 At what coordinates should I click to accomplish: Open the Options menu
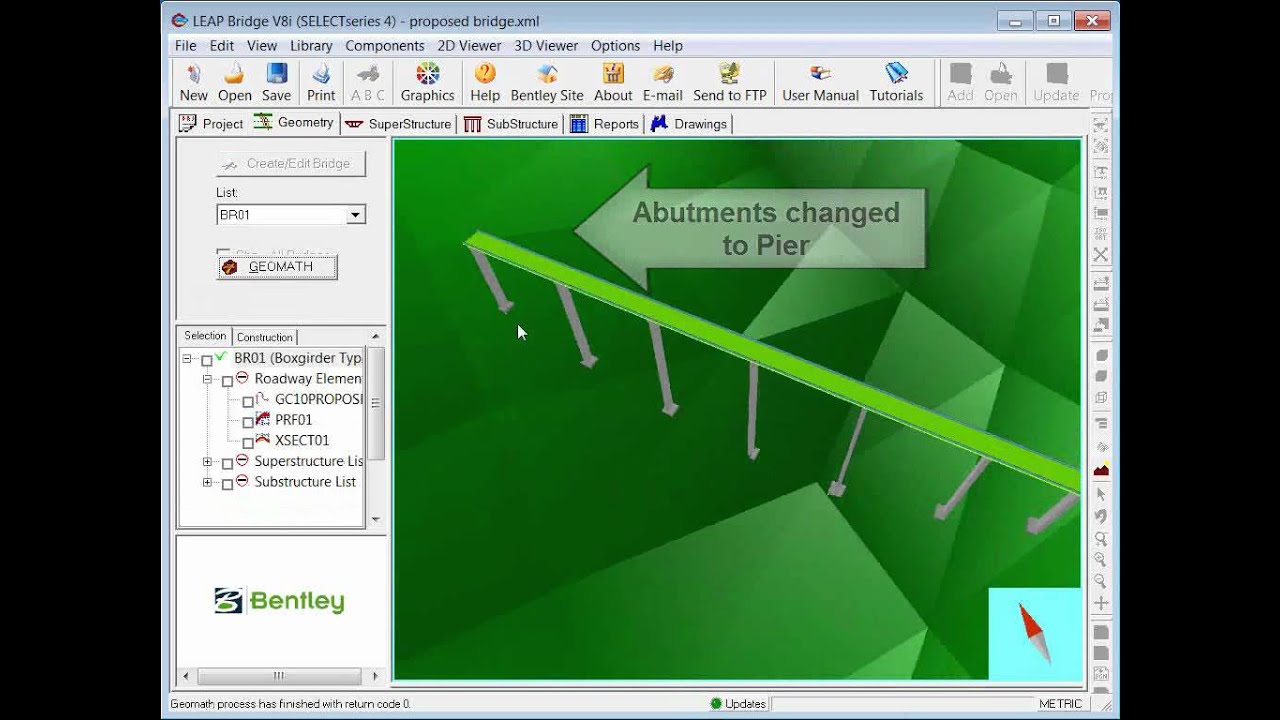pyautogui.click(x=615, y=45)
